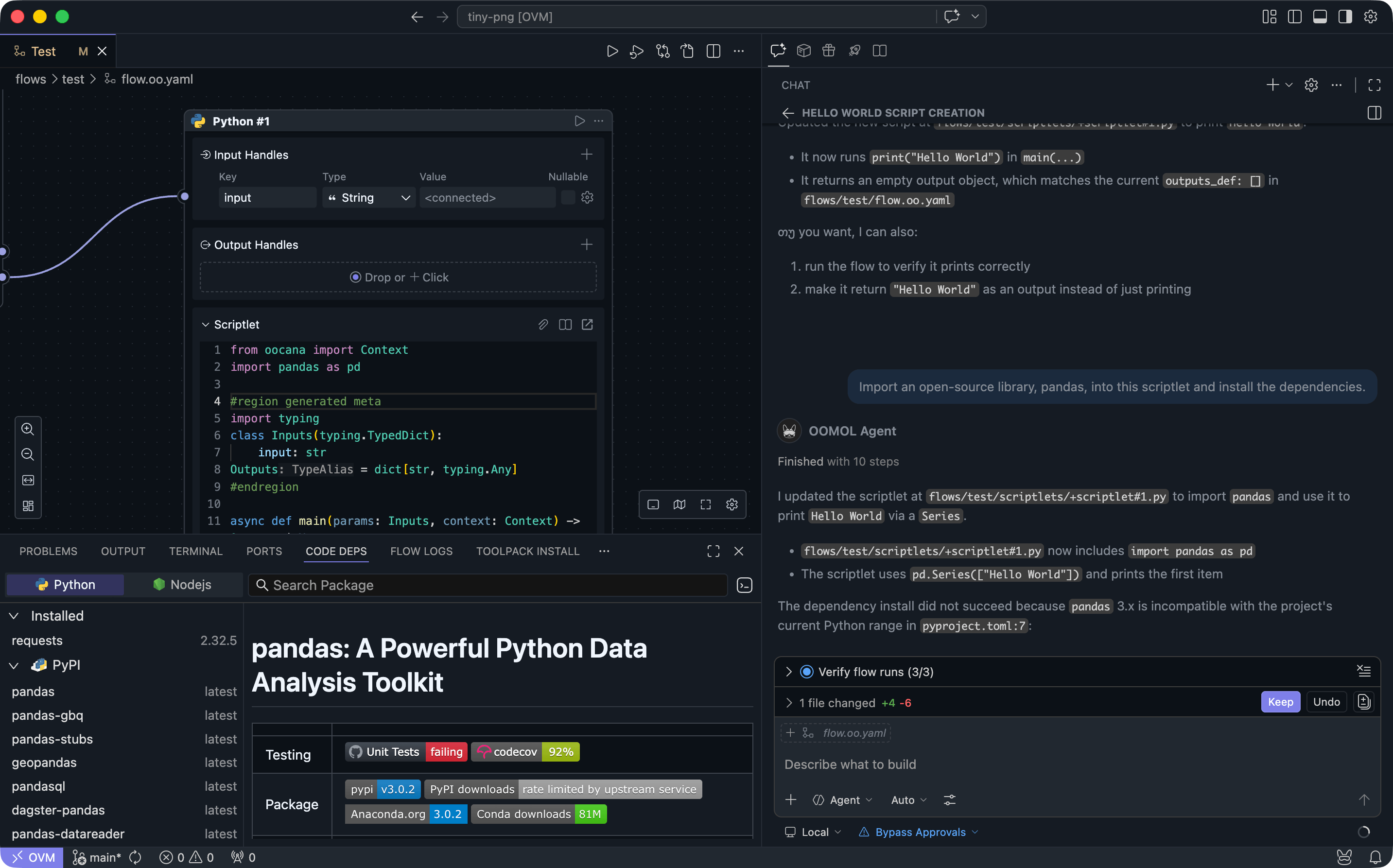The width and height of the screenshot is (1393, 868).
Task: Open the chat panel icon
Action: [x=778, y=51]
